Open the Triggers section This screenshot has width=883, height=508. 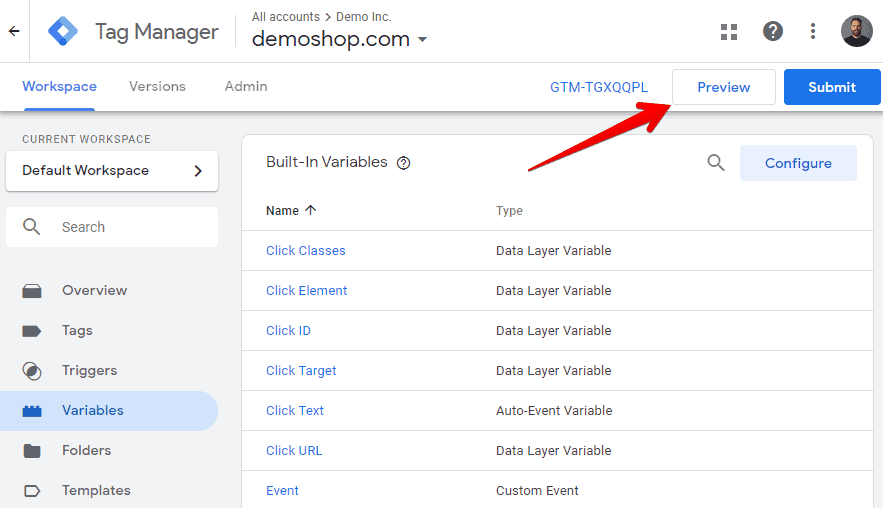coord(90,371)
